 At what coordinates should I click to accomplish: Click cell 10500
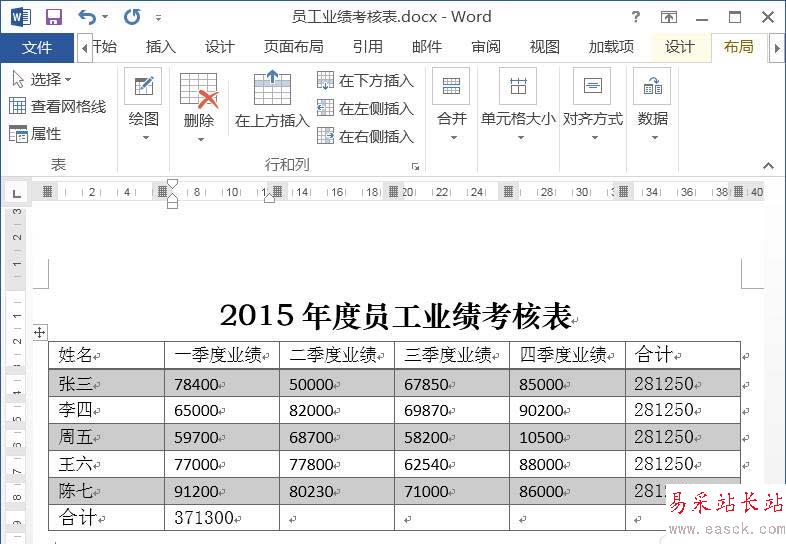tap(567, 437)
